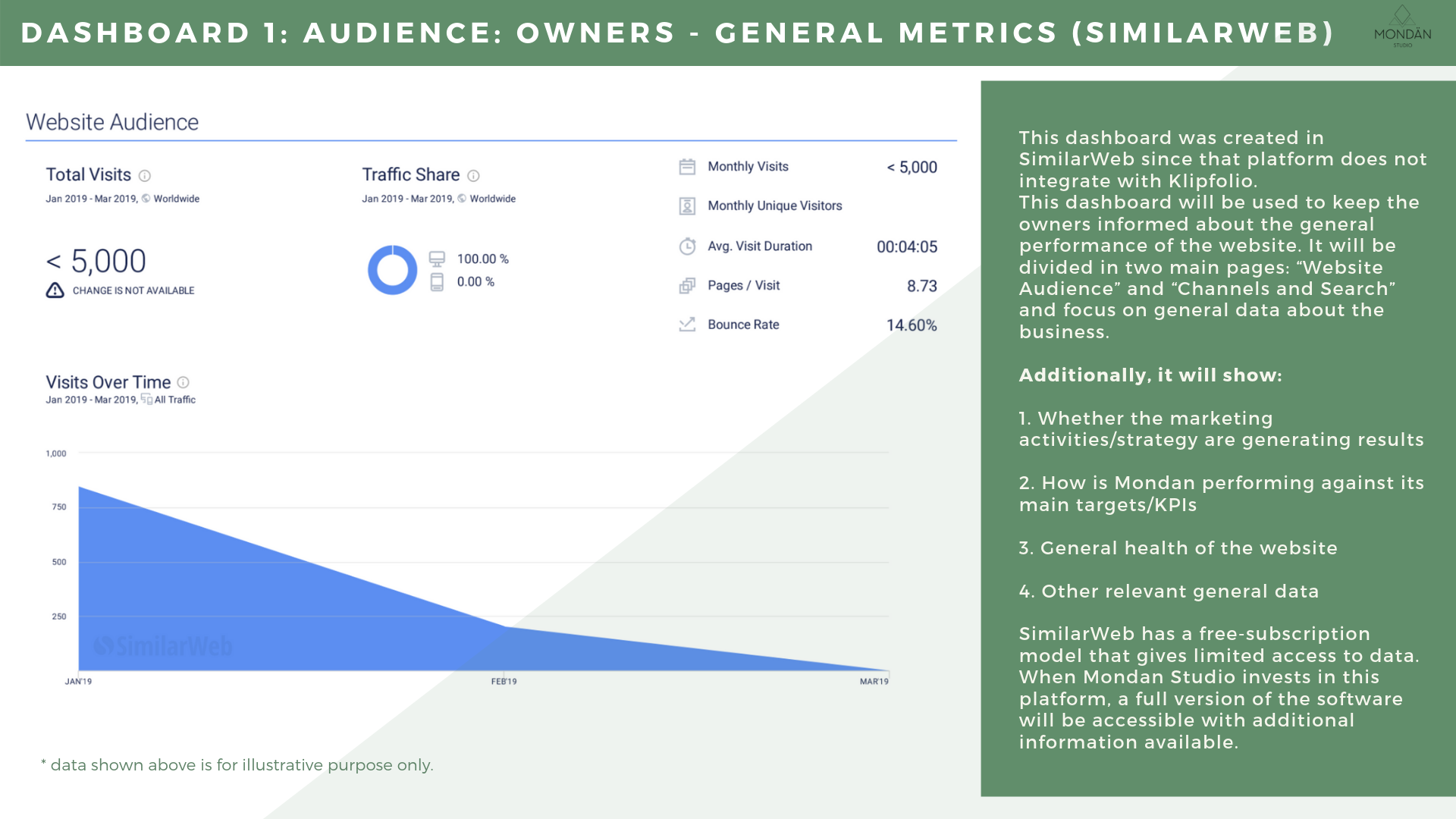Click the desktop traffic share icon
The width and height of the screenshot is (1456, 819).
coord(437,259)
